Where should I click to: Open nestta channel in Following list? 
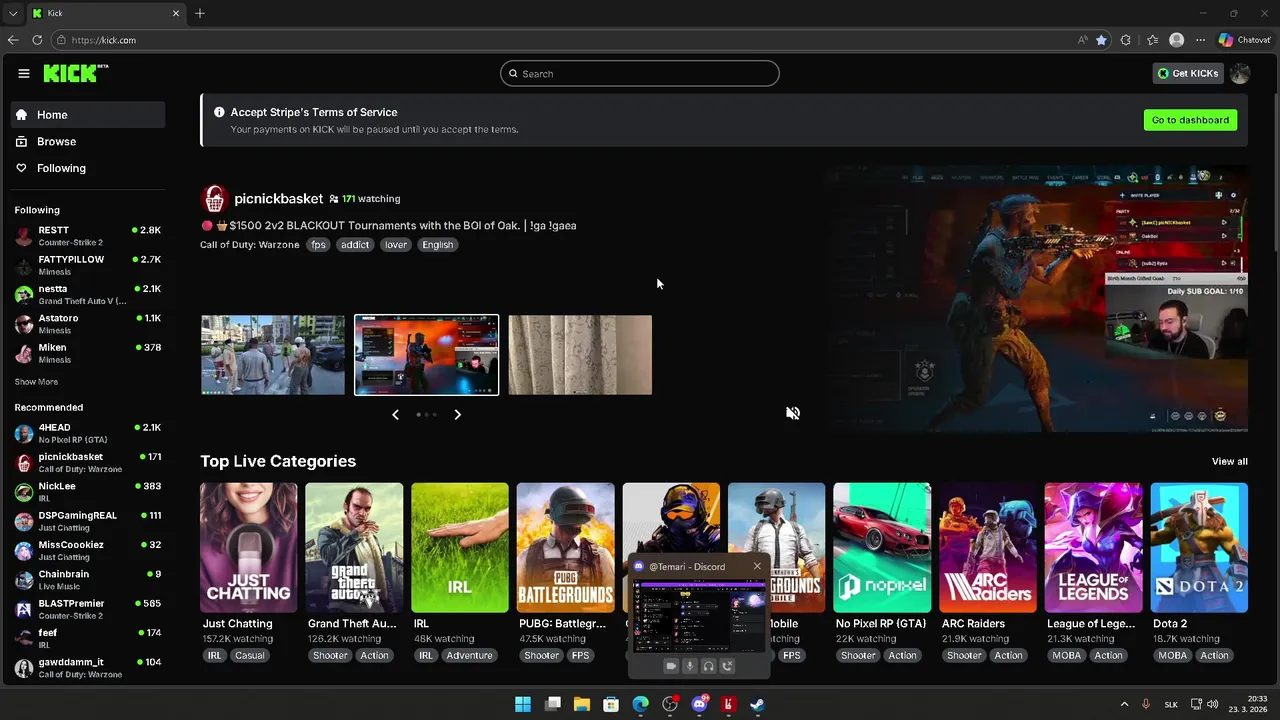pos(88,294)
